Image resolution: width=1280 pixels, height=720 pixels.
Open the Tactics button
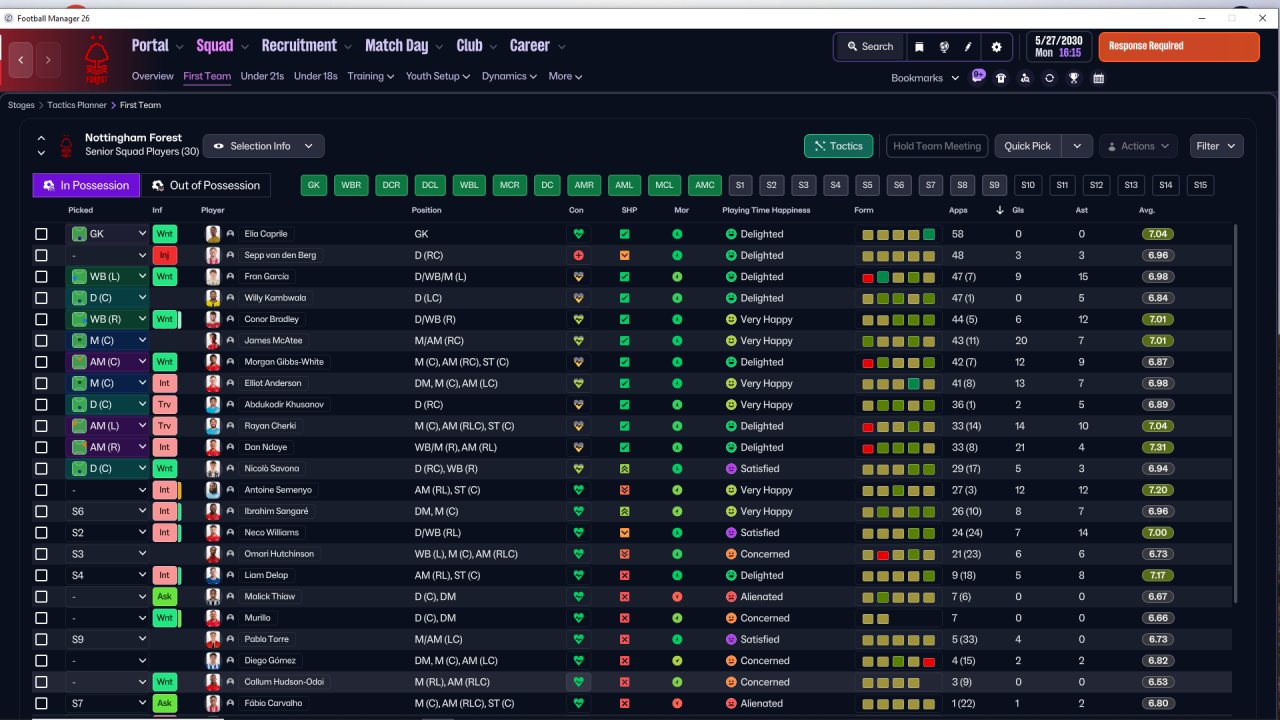(838, 146)
